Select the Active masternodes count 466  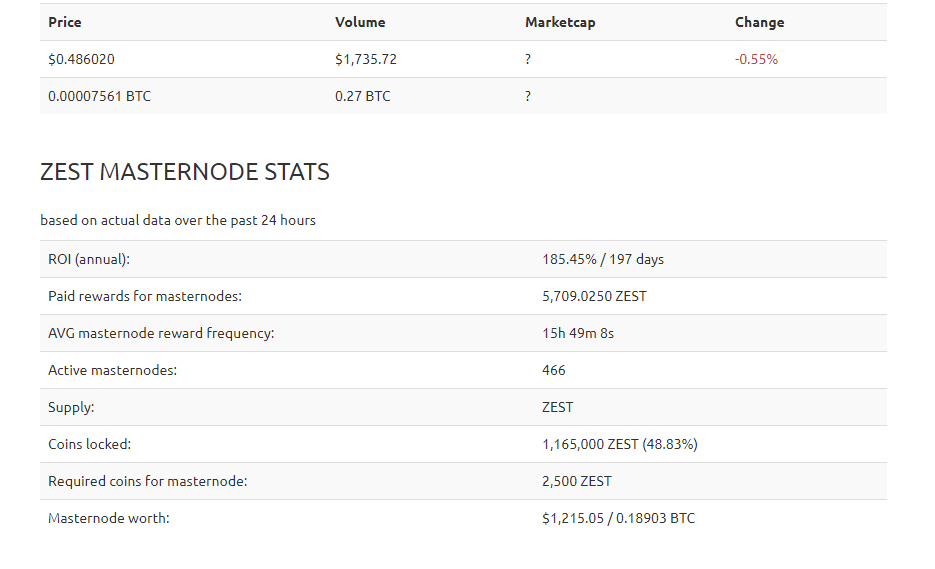click(553, 370)
